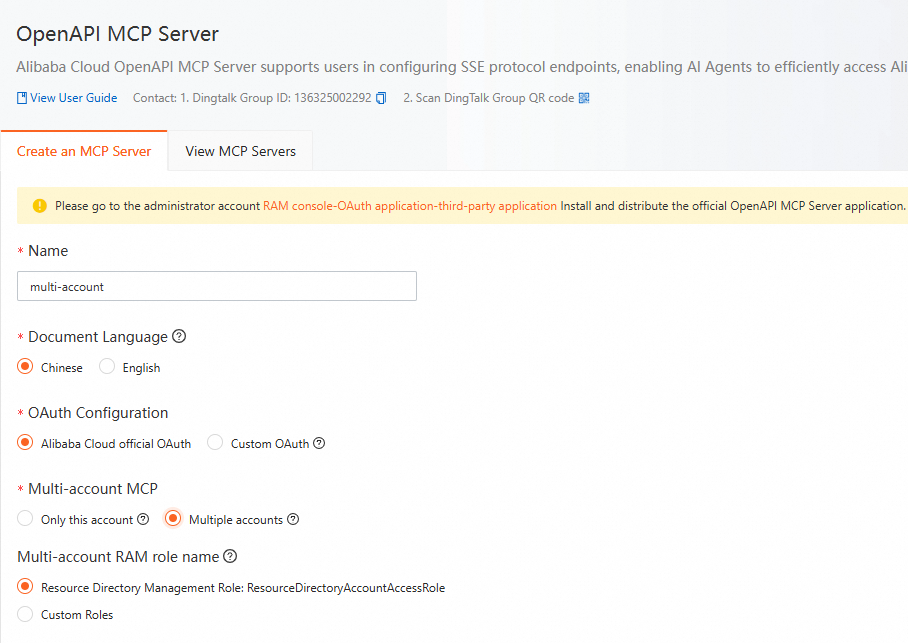Open the View User Guide link

(x=74, y=98)
